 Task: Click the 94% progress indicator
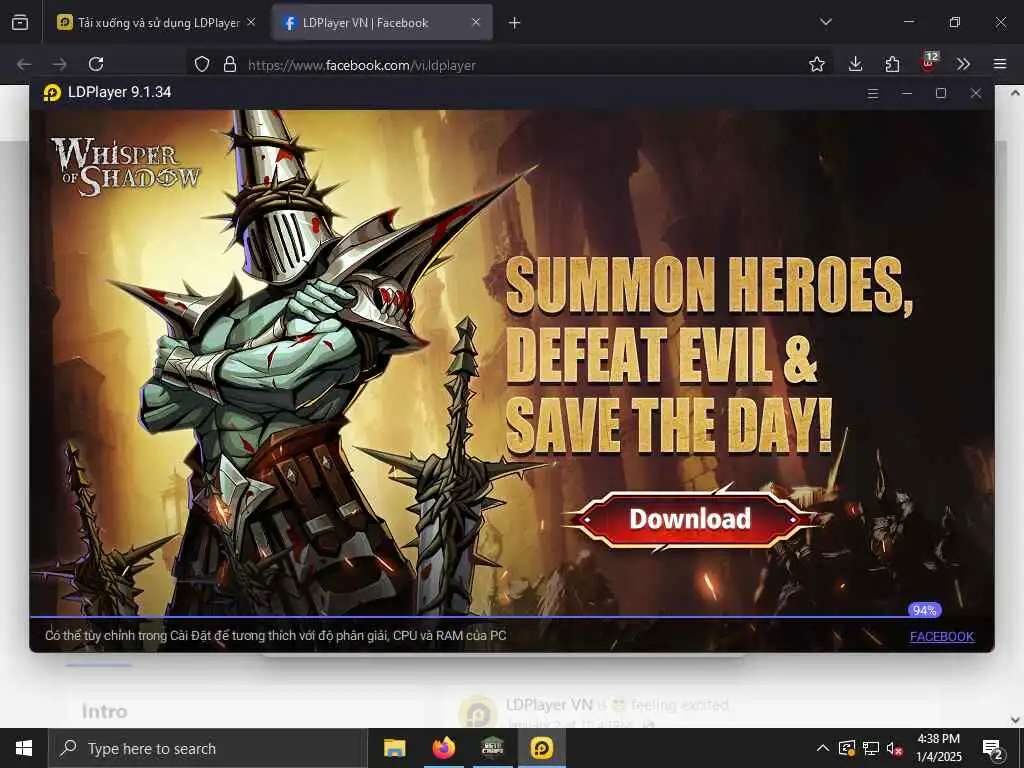click(924, 610)
